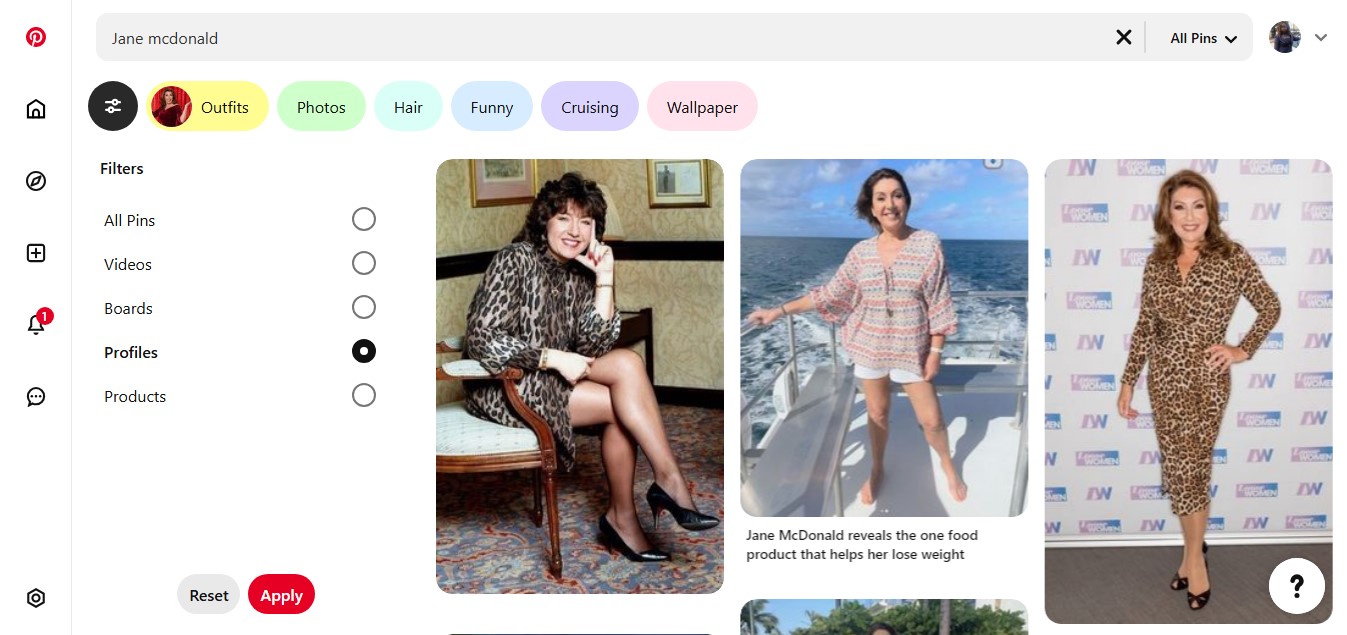Expand the account switcher chevron
Screen dimensions: 1347x635
(1321, 36)
